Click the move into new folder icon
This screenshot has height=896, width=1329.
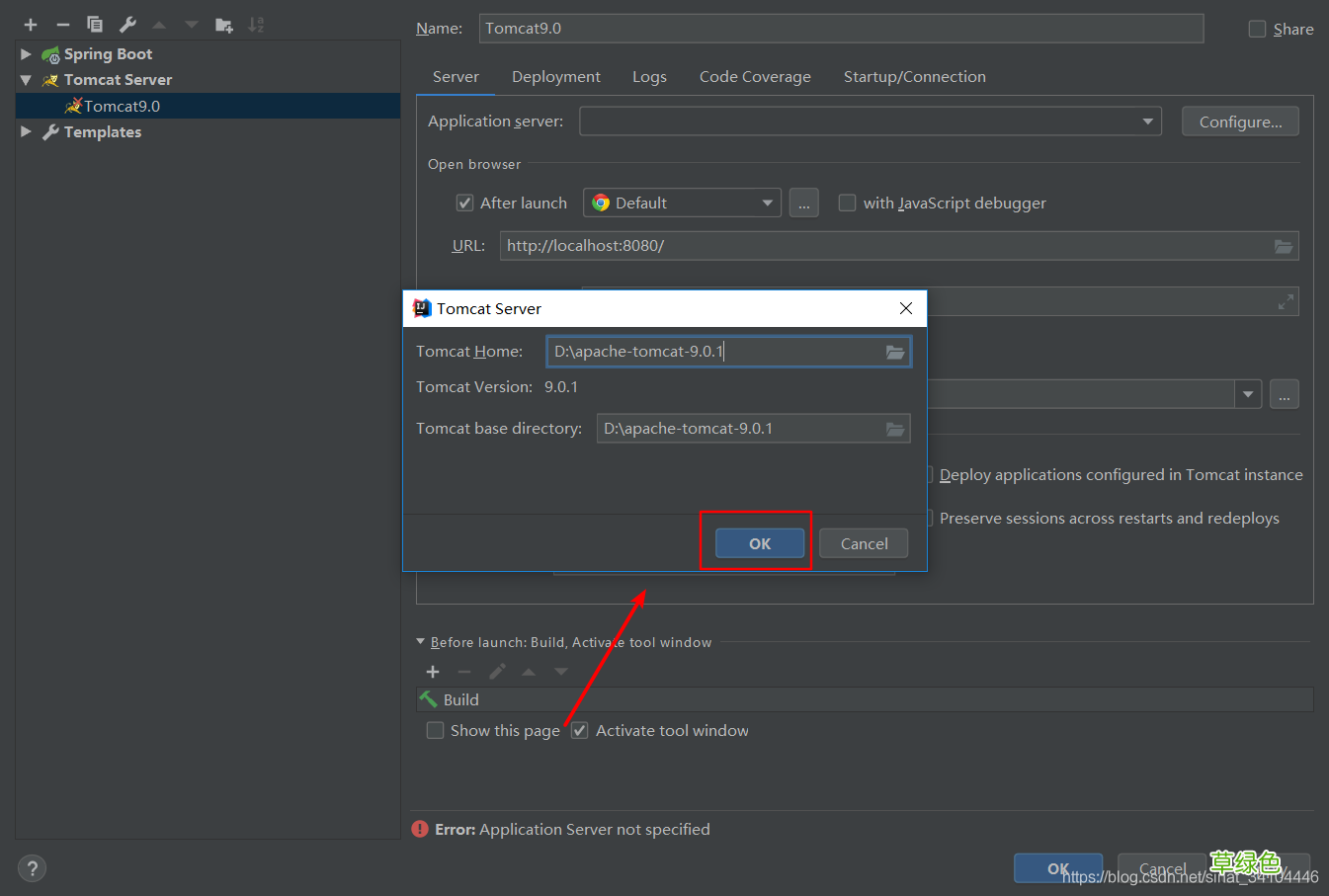(224, 25)
